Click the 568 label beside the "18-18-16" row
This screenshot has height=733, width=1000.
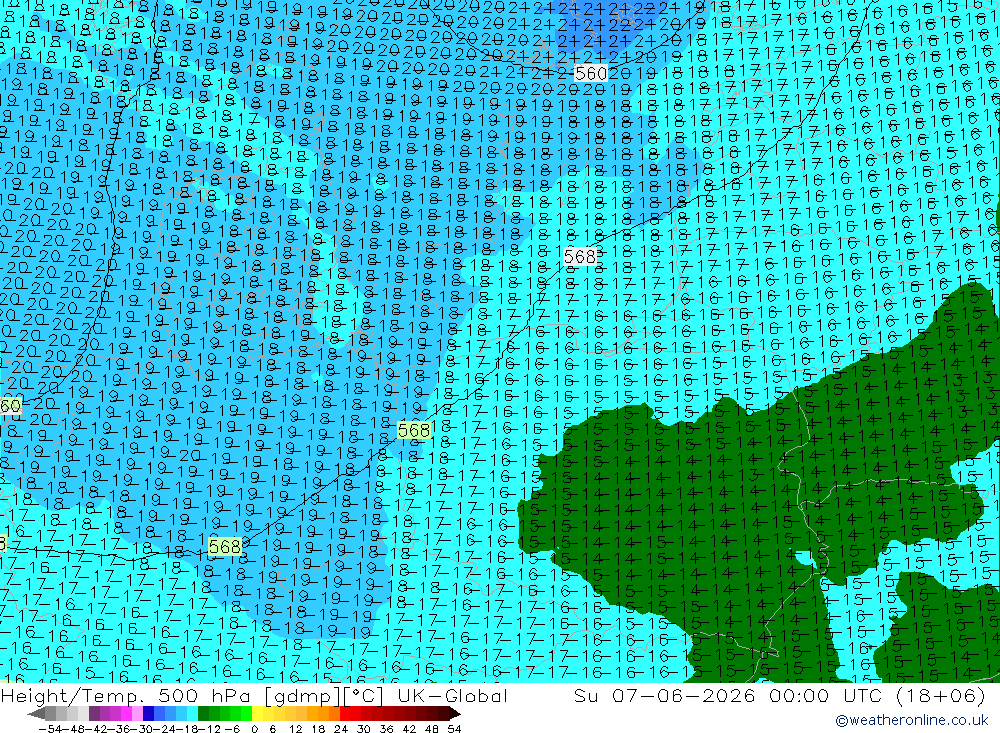click(x=225, y=547)
